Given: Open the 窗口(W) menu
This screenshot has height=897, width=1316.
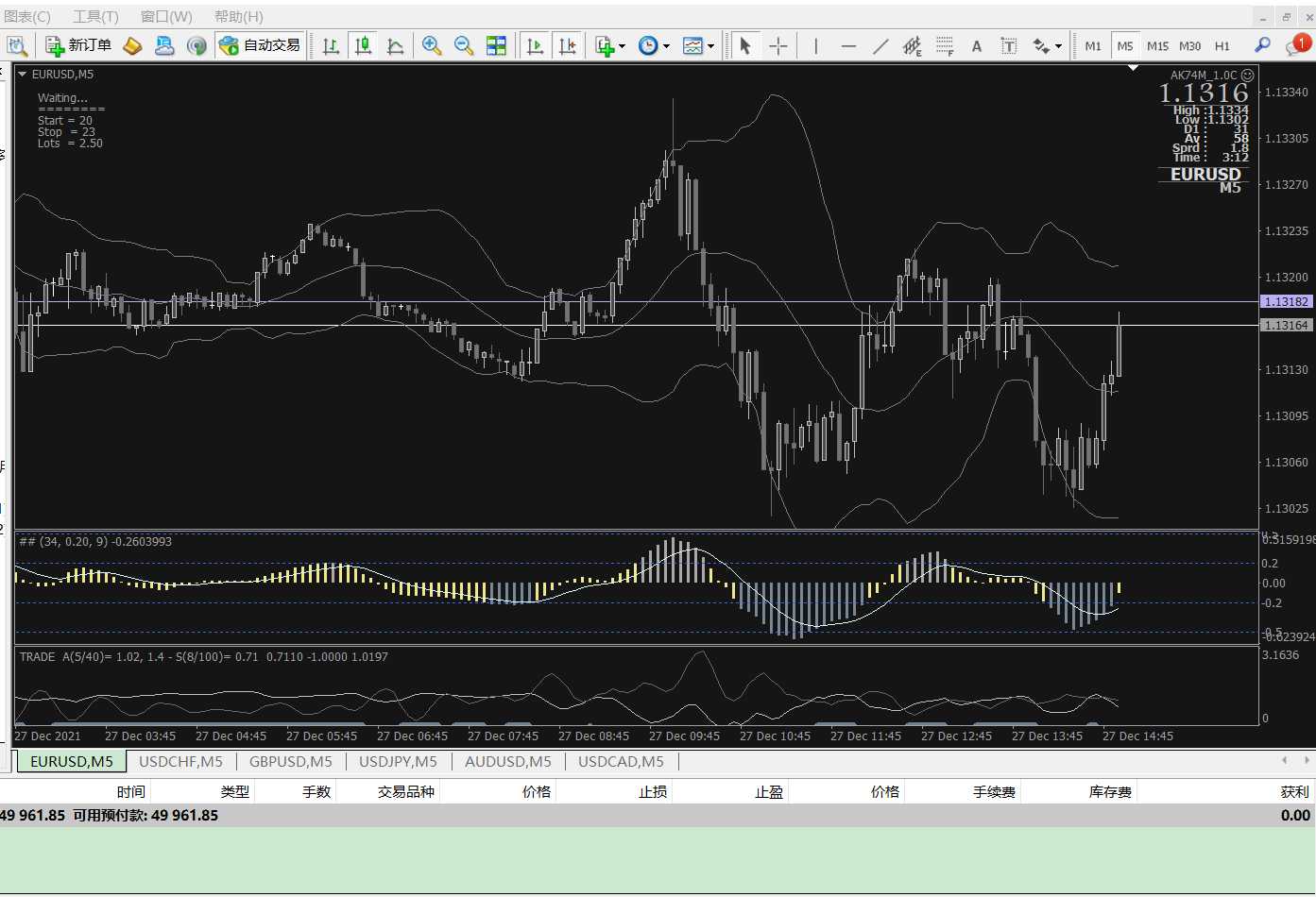Looking at the screenshot, I should (x=166, y=17).
